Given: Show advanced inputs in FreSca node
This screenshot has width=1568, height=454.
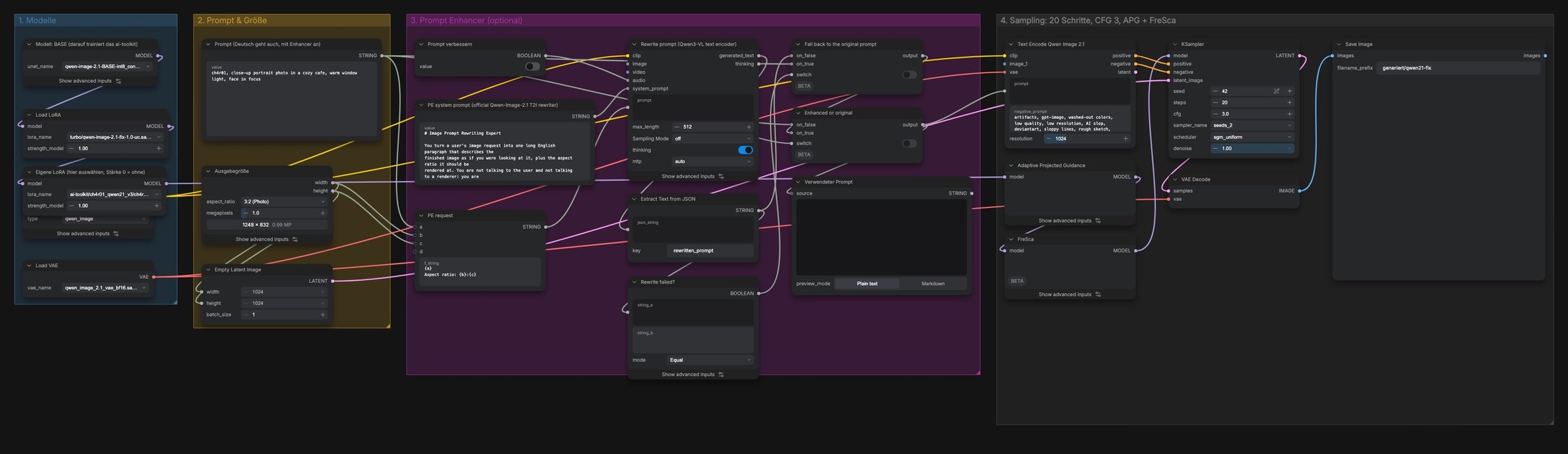Looking at the screenshot, I should 1070,295.
